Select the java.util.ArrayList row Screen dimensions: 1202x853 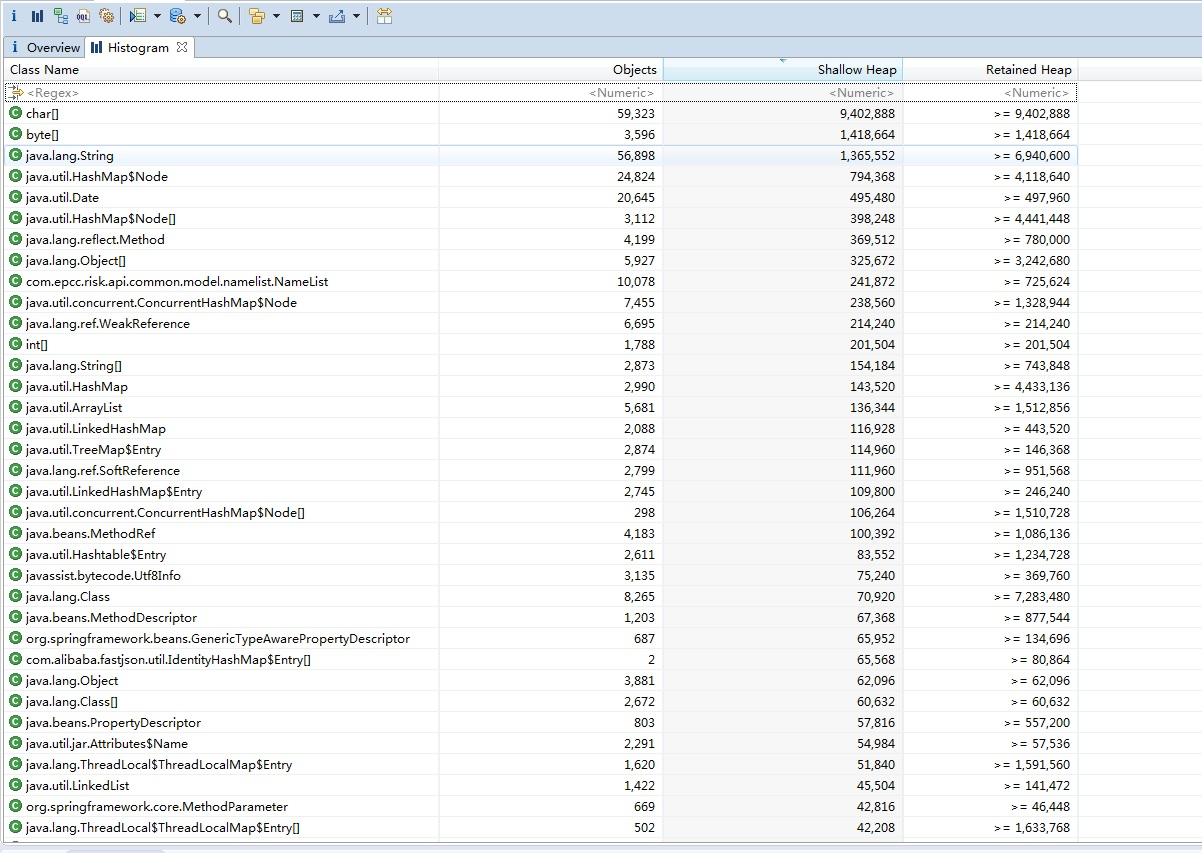click(x=540, y=407)
